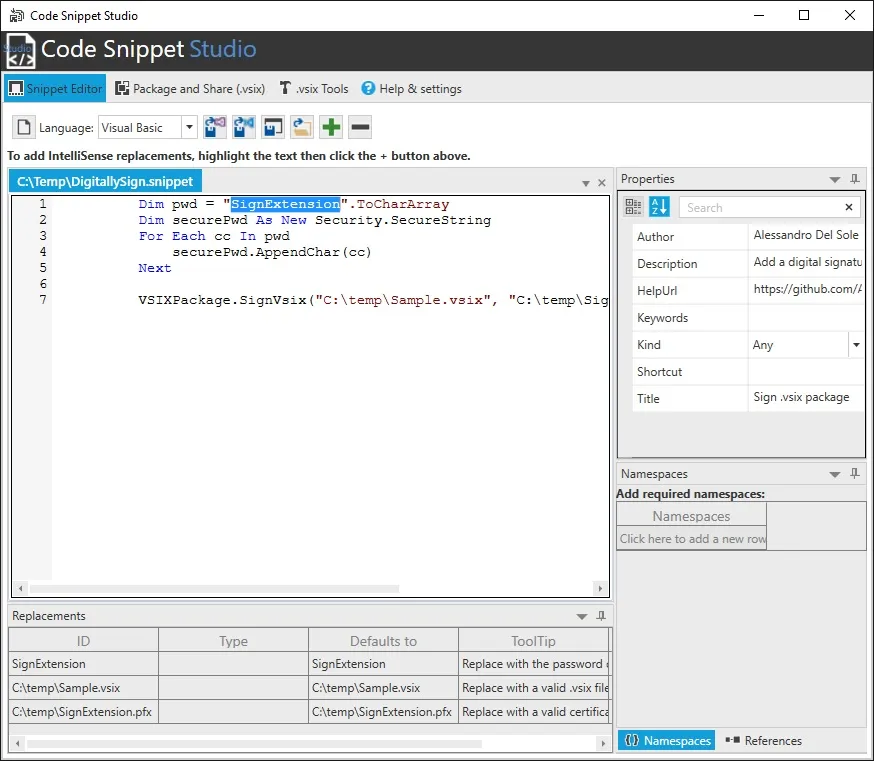Open a snippet file with the folder icon
Screen dimensions: 874x761
302,128
